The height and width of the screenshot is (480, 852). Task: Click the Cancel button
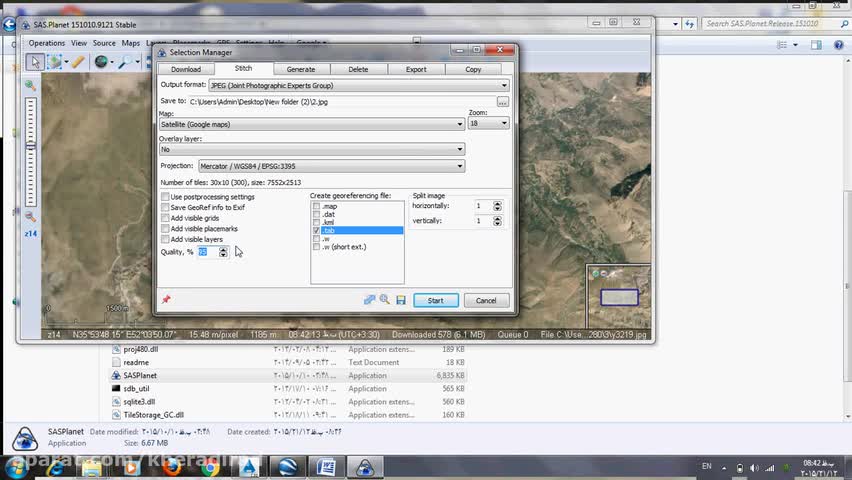click(x=486, y=301)
